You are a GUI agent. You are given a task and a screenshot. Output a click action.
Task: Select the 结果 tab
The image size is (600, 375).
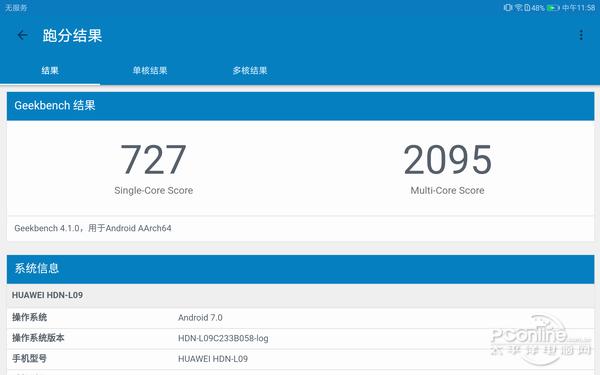(x=50, y=70)
